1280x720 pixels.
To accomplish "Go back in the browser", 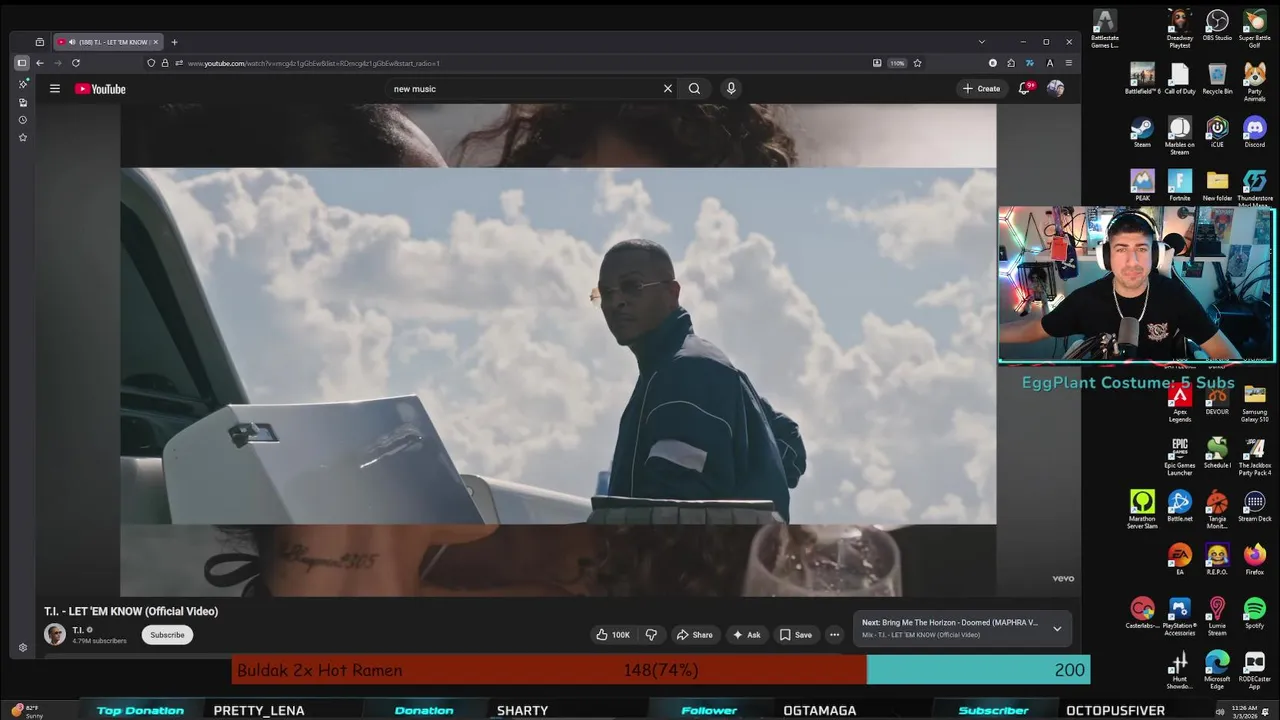I will [x=40, y=63].
